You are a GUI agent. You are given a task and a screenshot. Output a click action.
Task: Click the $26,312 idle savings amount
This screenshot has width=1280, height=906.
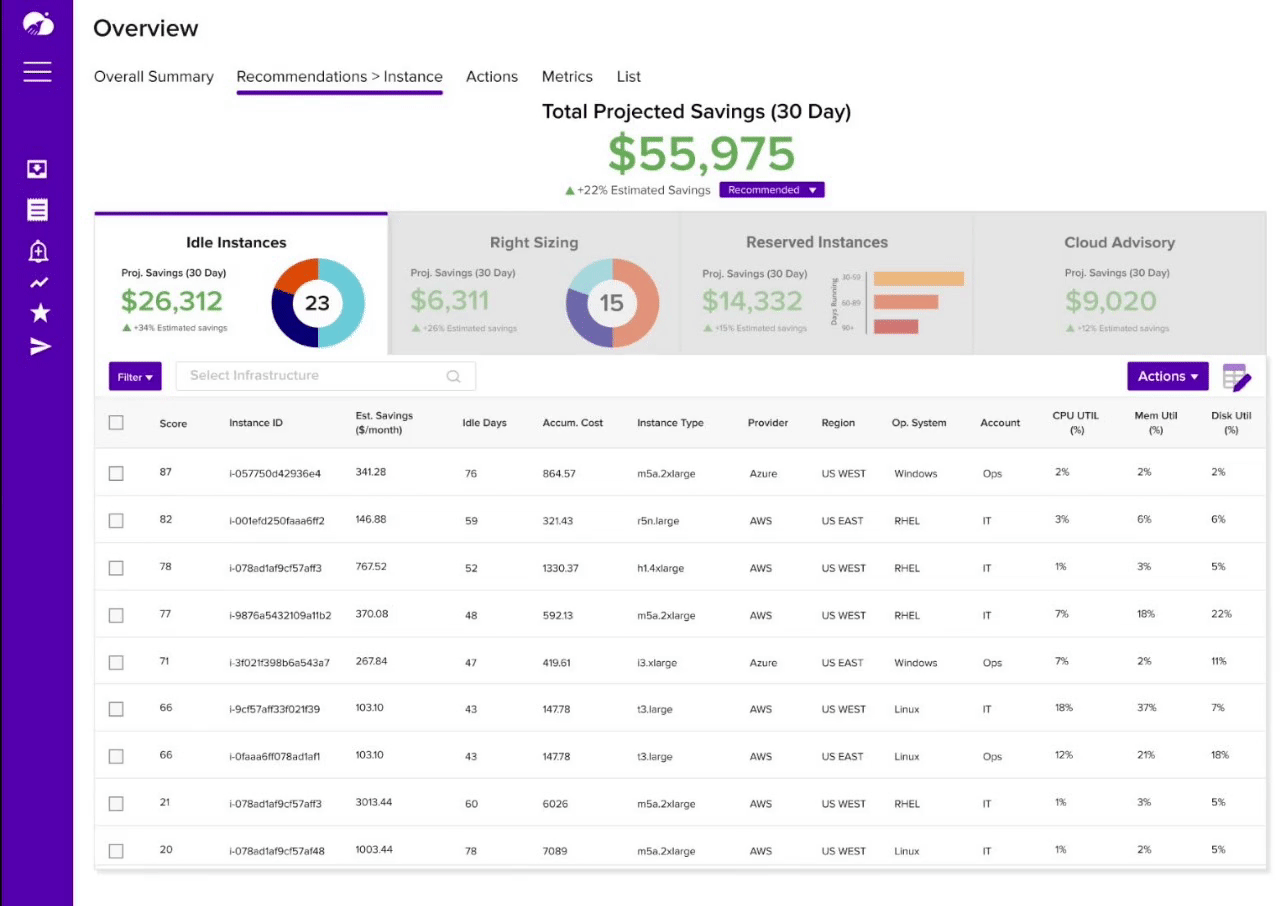(x=172, y=301)
